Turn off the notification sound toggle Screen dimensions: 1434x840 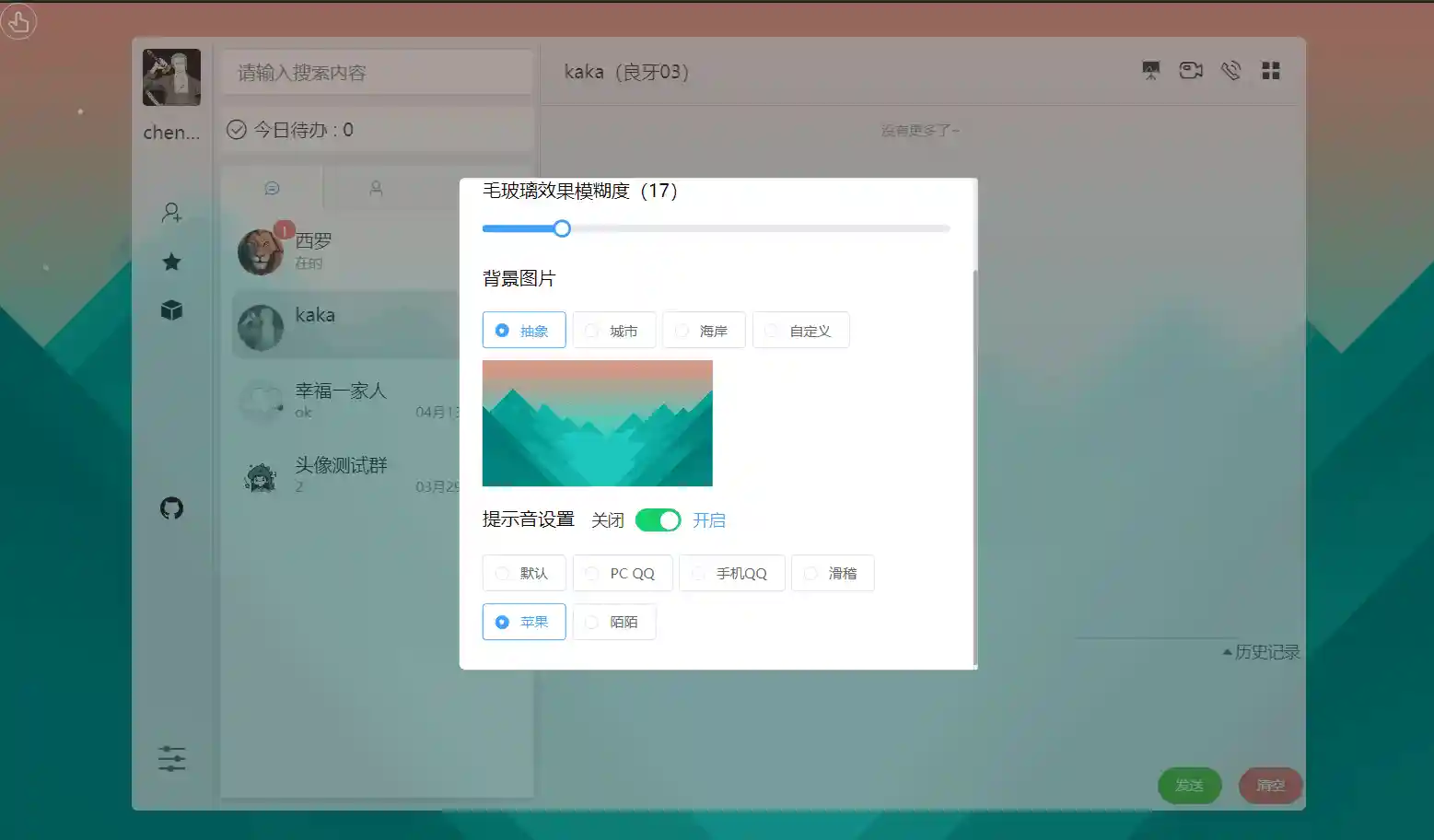(x=657, y=519)
